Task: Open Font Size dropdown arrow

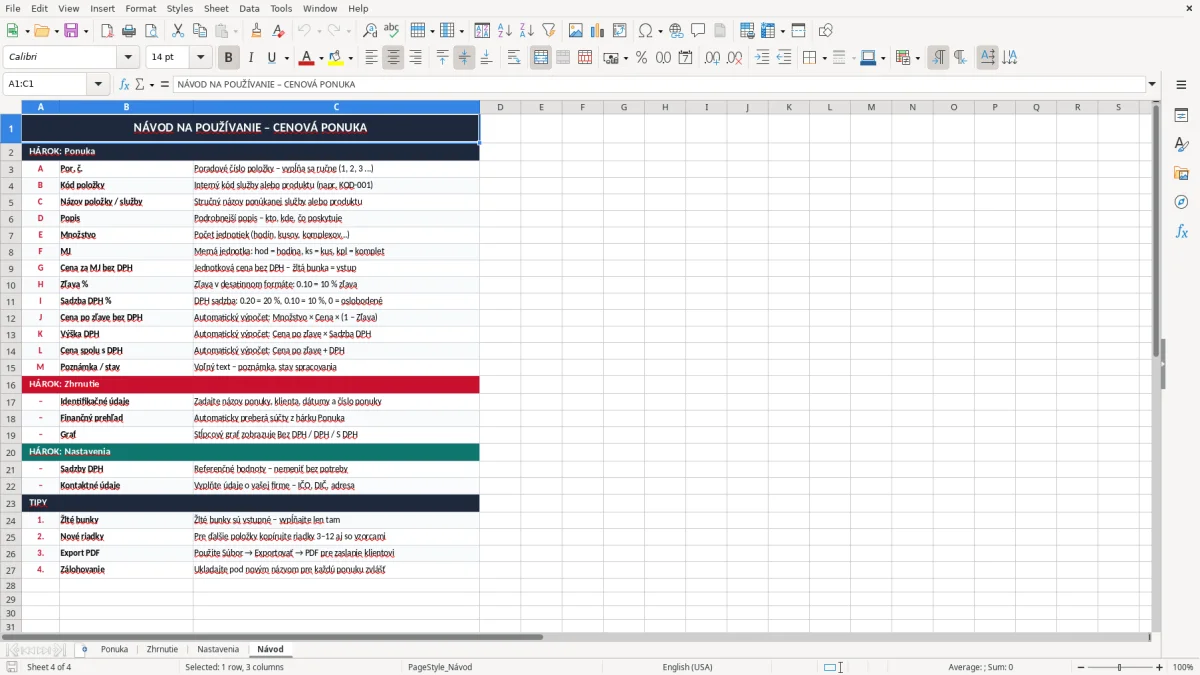Action: pos(201,58)
